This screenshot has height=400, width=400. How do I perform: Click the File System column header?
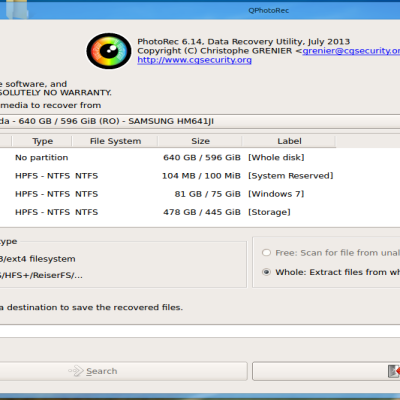[115, 141]
